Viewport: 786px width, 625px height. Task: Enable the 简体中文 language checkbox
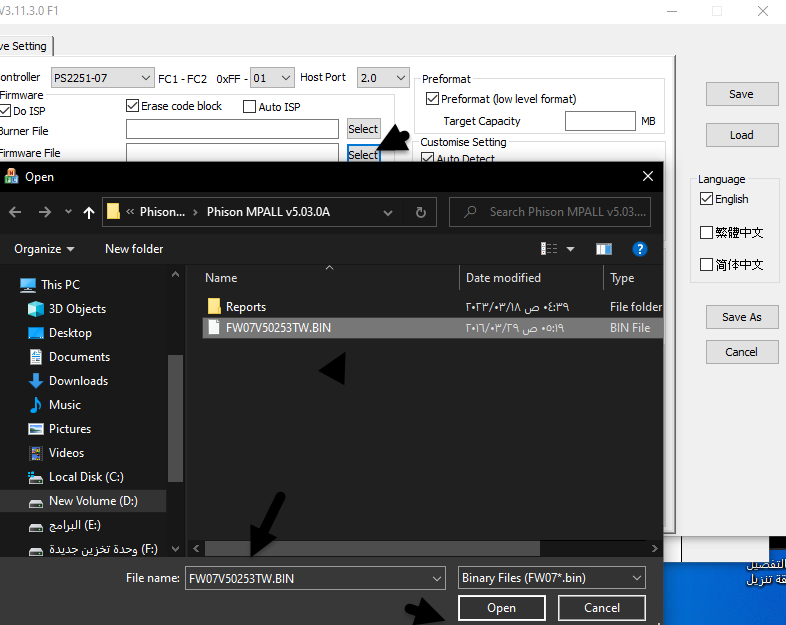[x=706, y=265]
